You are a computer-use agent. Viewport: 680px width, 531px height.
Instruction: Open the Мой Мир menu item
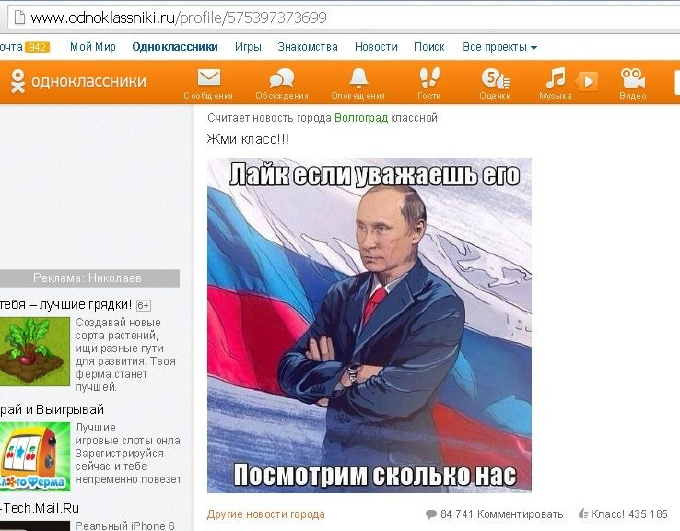click(x=93, y=47)
